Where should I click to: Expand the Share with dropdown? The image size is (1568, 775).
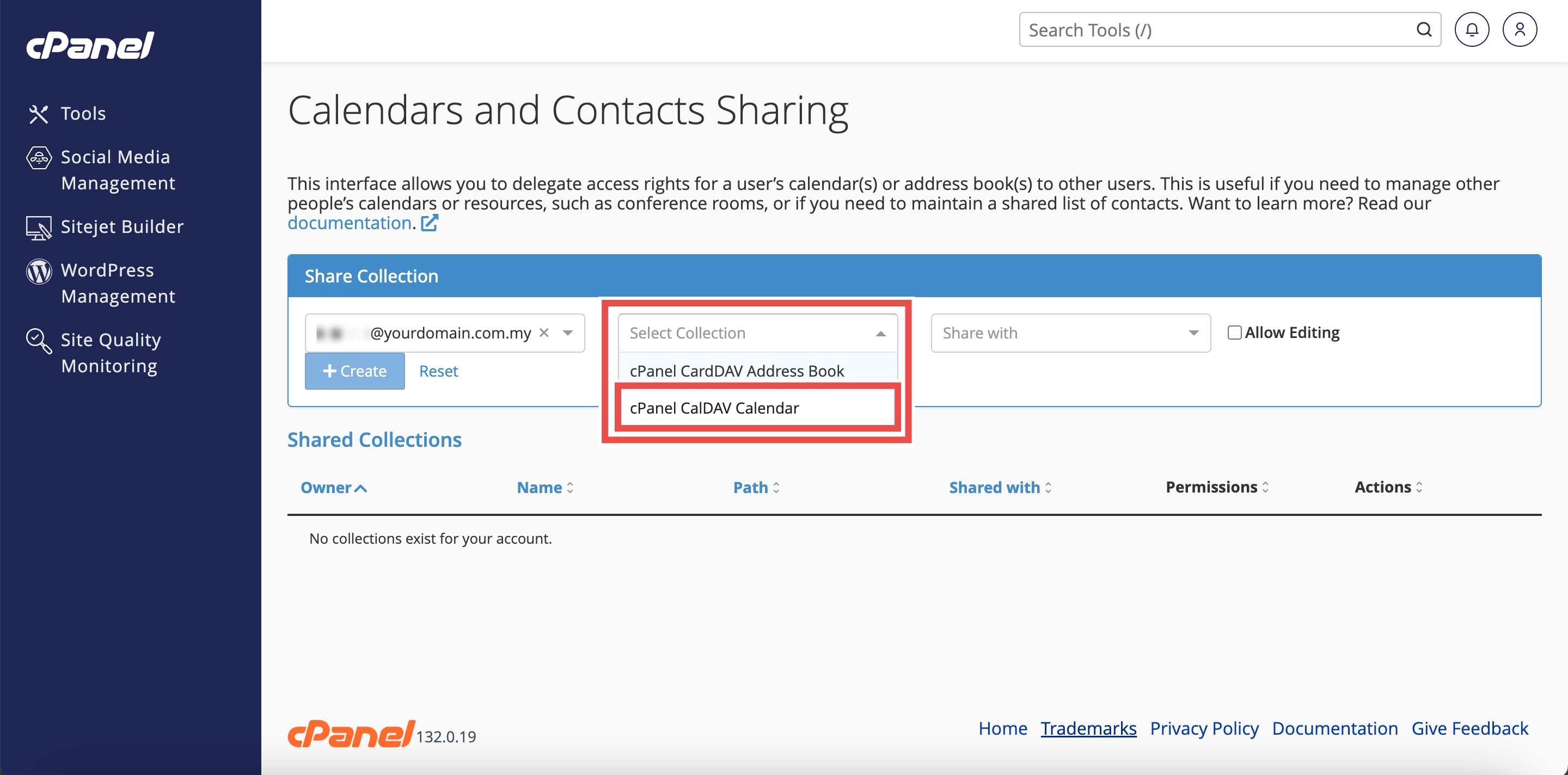[x=1070, y=333]
